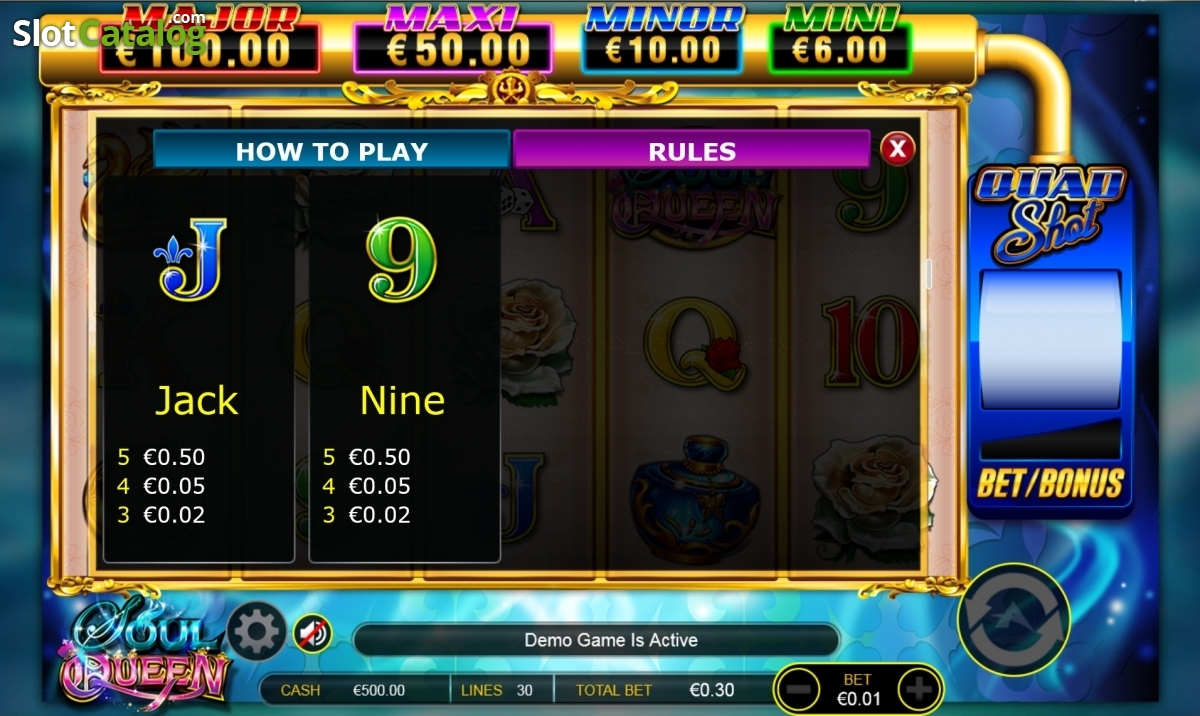
Task: Click the Nine symbol icon
Action: coord(402,260)
